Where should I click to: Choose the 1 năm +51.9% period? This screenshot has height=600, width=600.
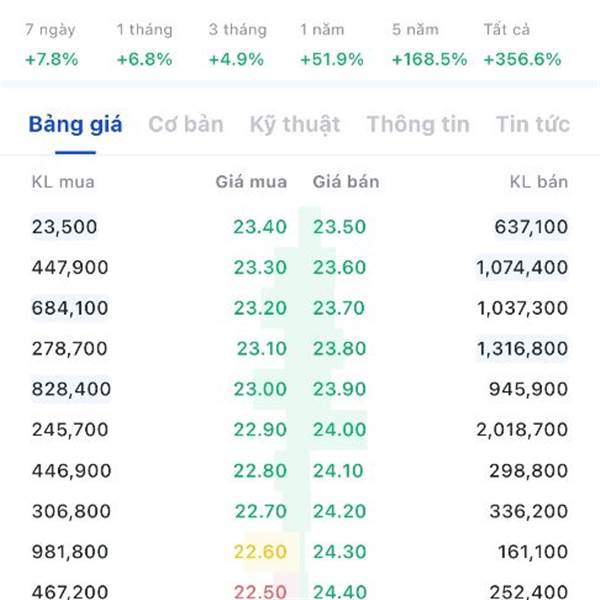332,44
